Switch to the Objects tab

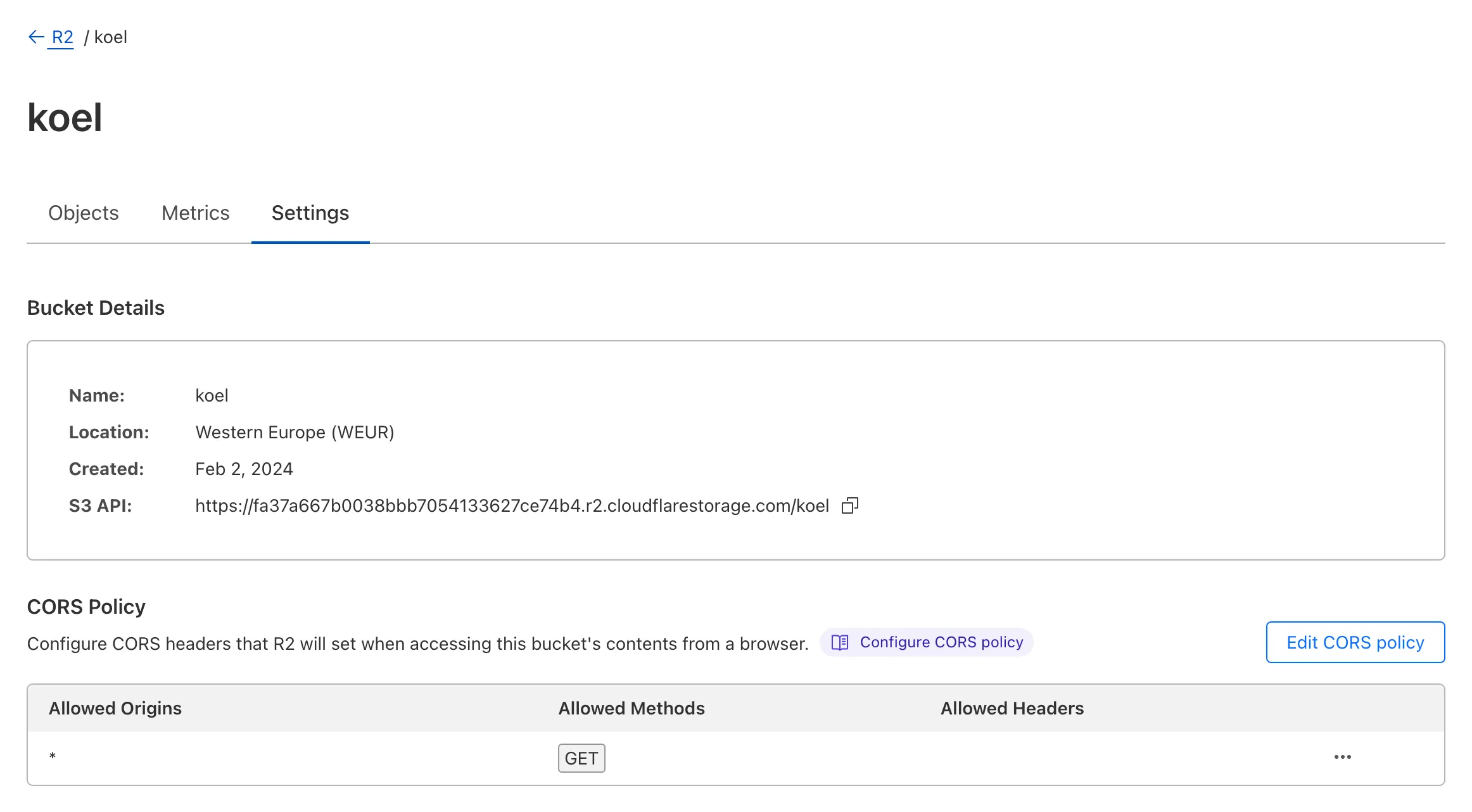84,213
